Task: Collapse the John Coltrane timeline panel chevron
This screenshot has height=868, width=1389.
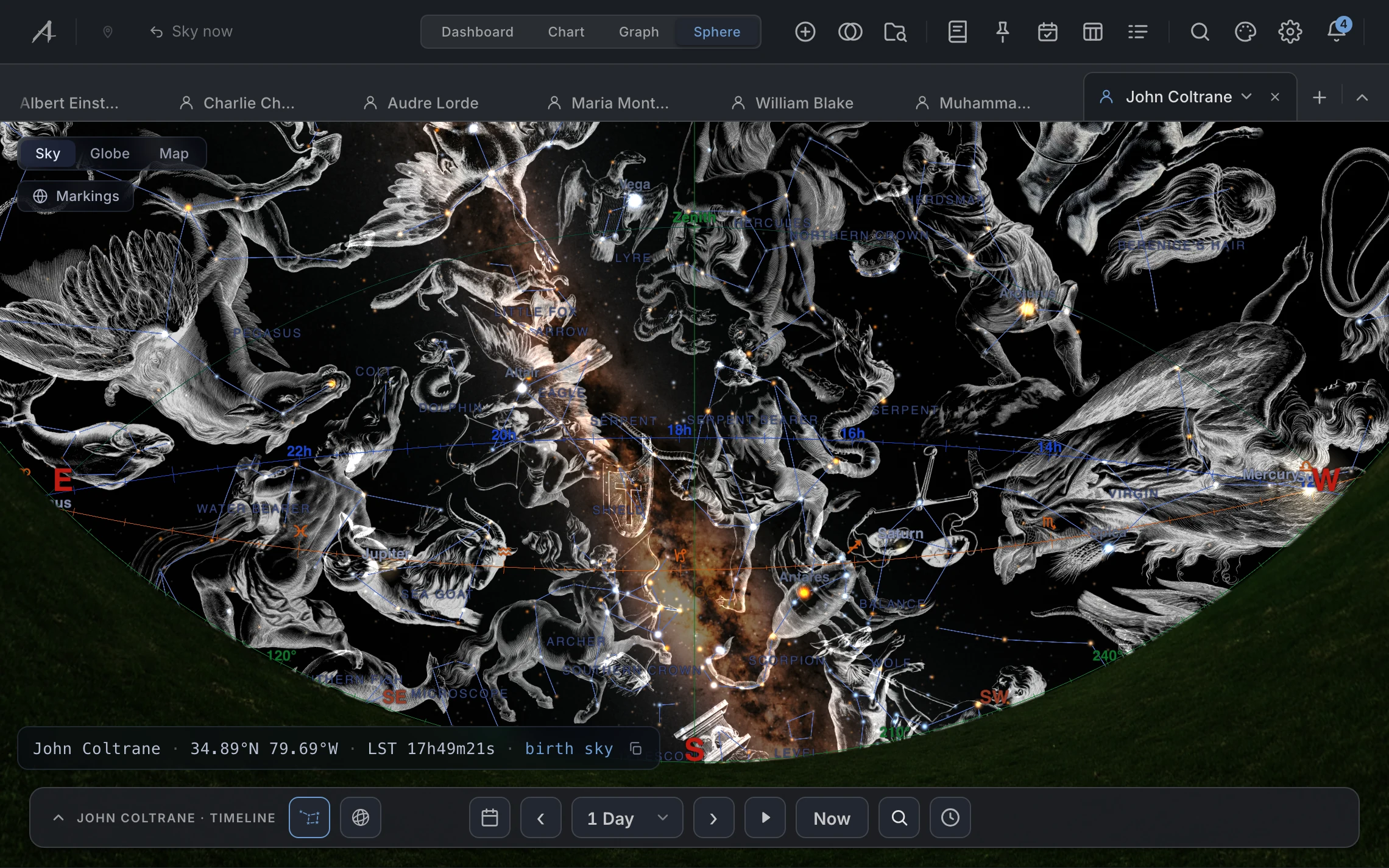Action: point(58,817)
